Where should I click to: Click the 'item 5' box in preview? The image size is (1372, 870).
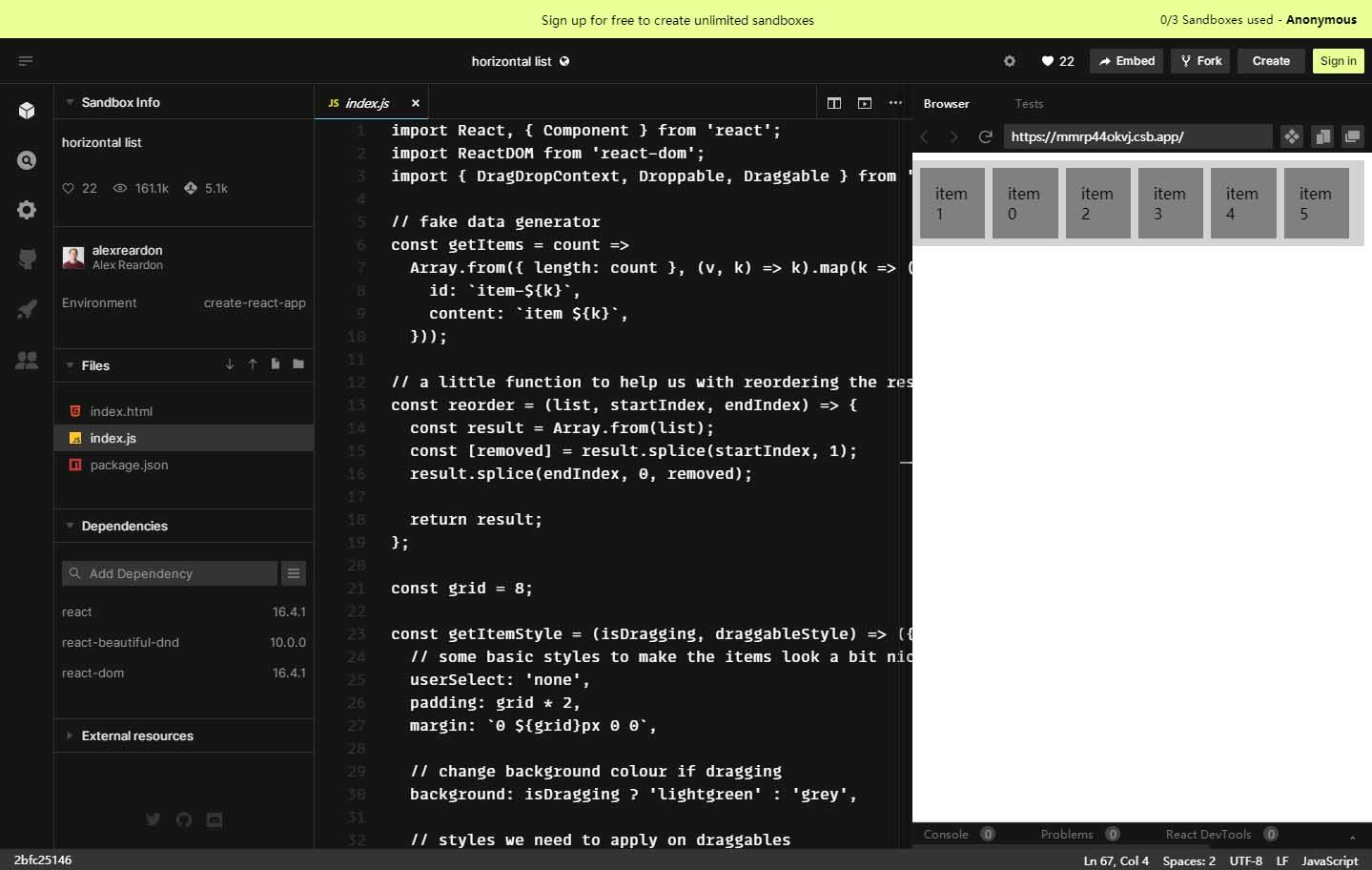tap(1317, 203)
